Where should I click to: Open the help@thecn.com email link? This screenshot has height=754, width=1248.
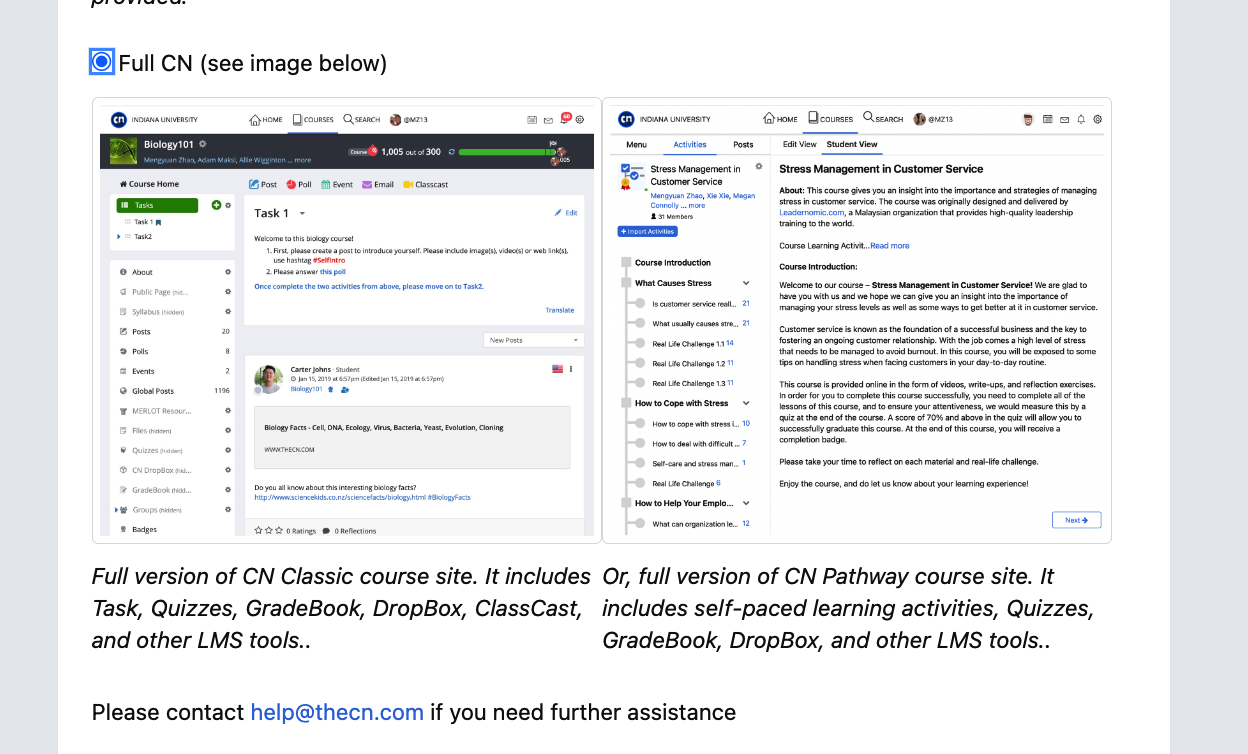click(337, 712)
